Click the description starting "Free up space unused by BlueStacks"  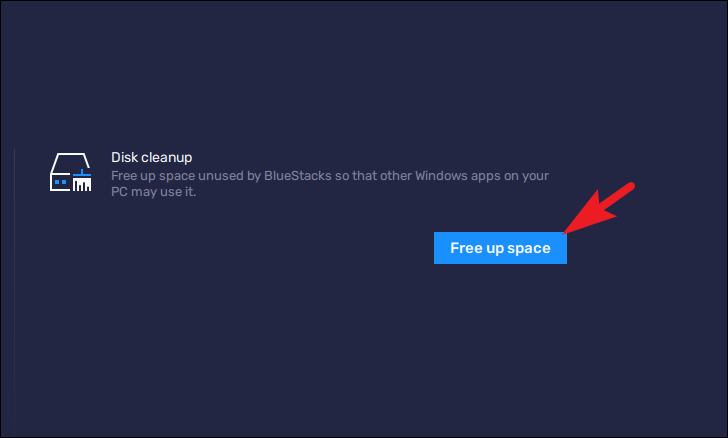pyautogui.click(x=330, y=183)
